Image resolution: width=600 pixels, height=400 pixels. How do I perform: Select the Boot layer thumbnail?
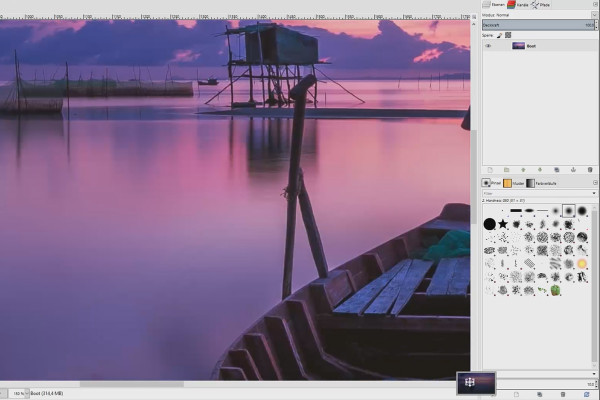(518, 46)
